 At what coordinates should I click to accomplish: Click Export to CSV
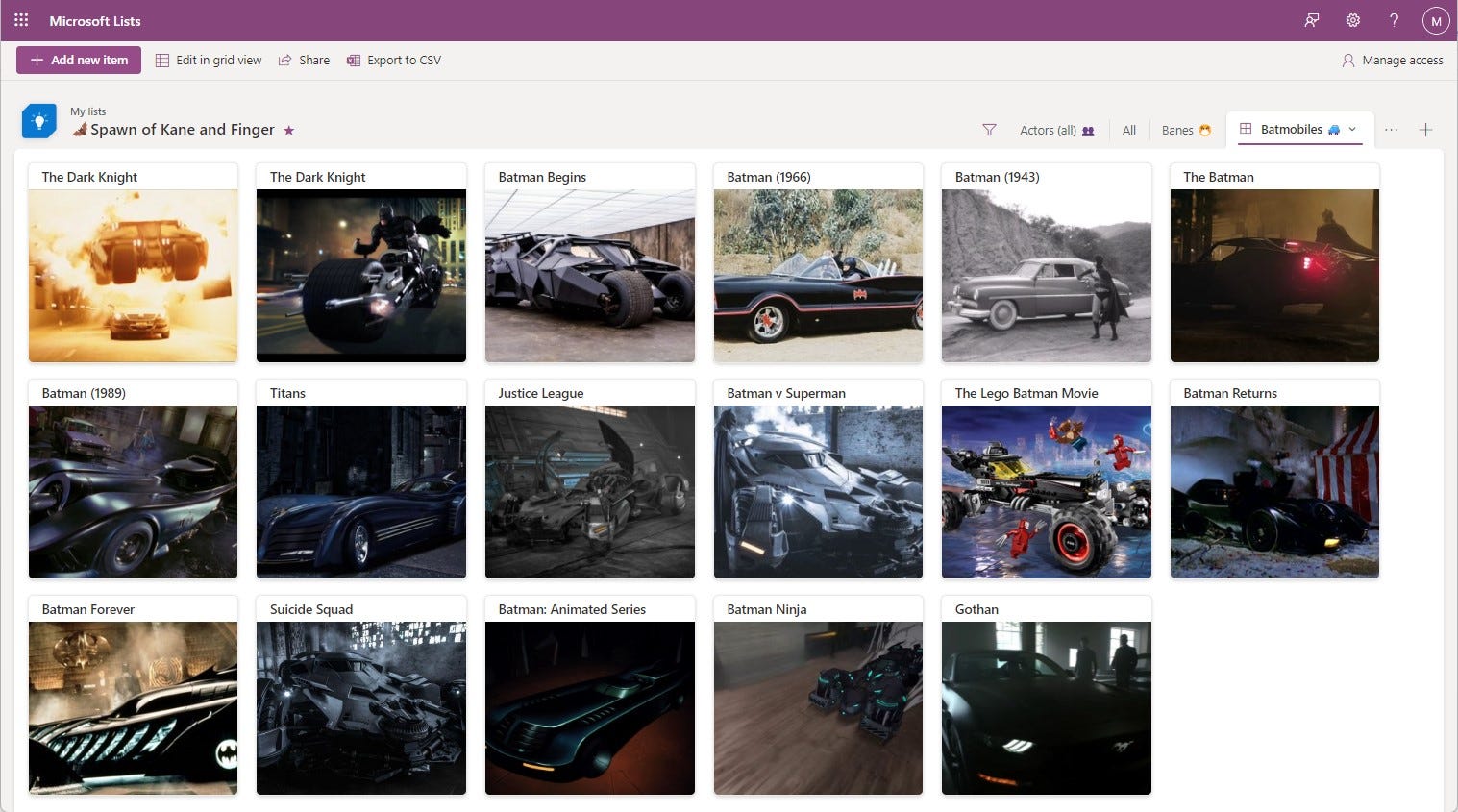pyautogui.click(x=394, y=60)
